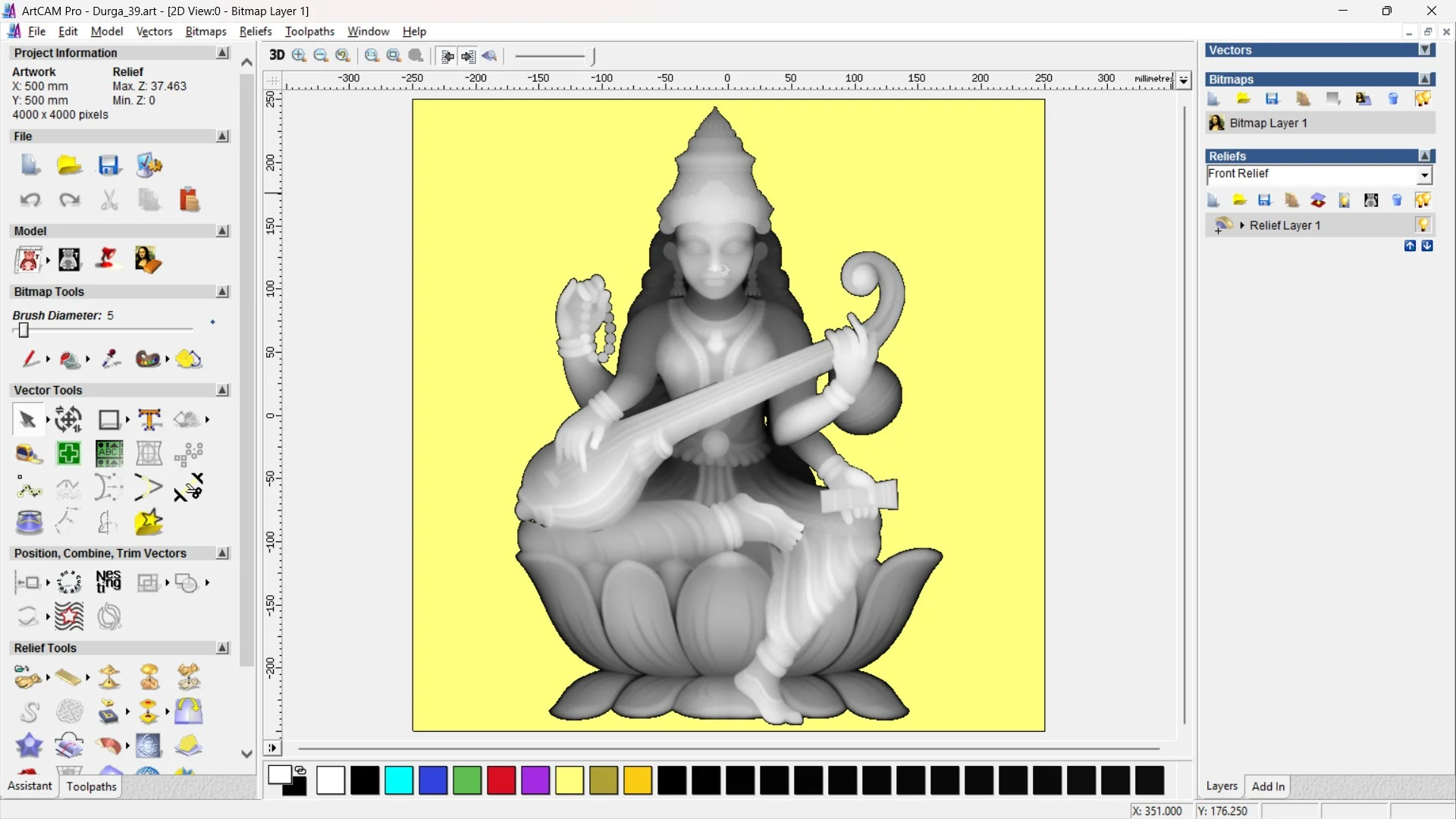Select the vector Select arrow tool
This screenshot has height=819, width=1456.
point(27,419)
